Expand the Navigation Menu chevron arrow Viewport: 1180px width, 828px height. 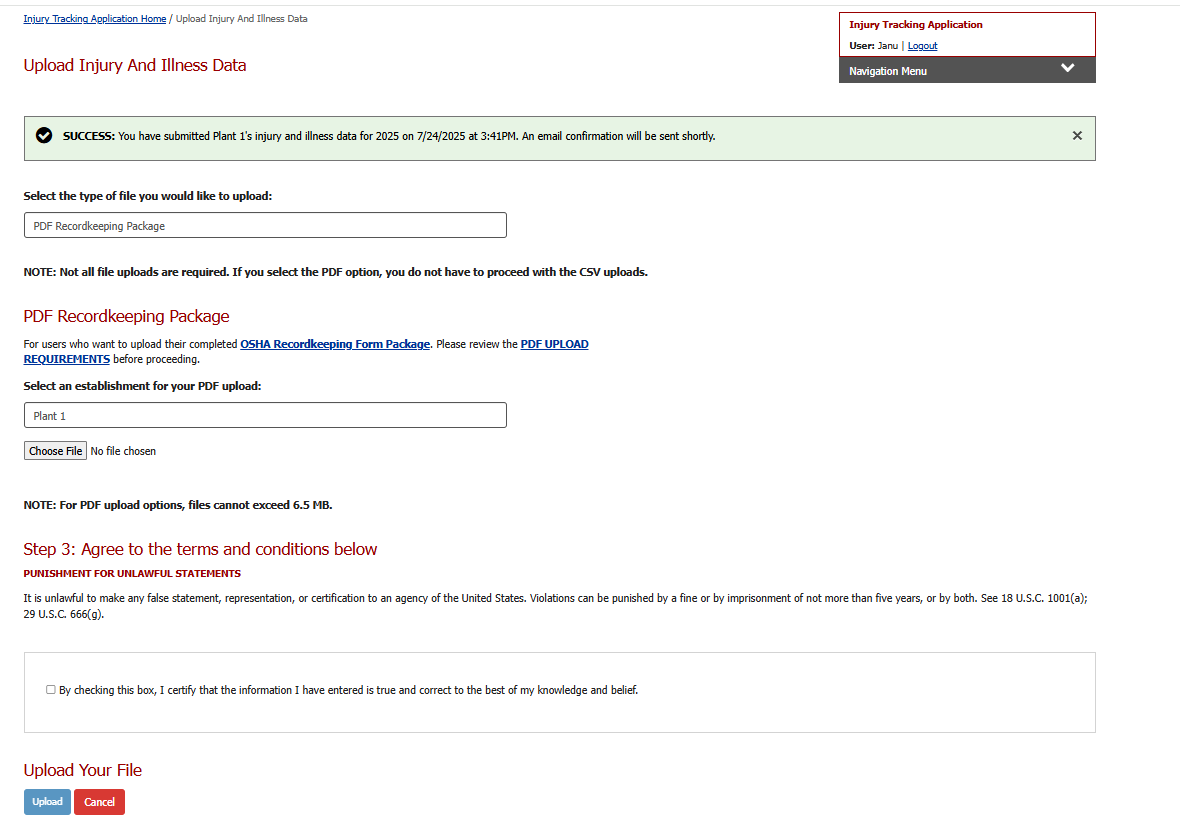(x=1067, y=69)
